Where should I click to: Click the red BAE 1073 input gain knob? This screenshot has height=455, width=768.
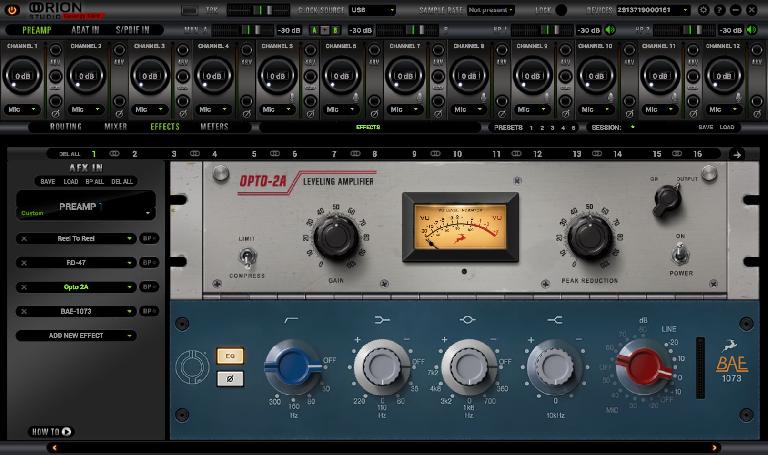click(644, 367)
